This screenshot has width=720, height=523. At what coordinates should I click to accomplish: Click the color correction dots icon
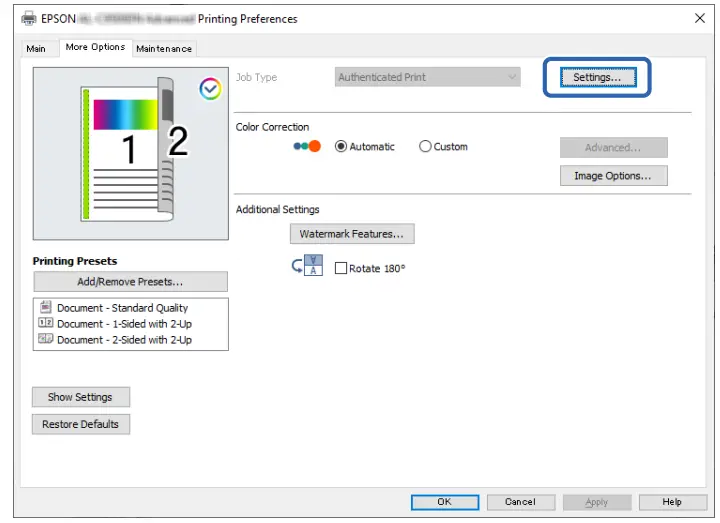(307, 146)
